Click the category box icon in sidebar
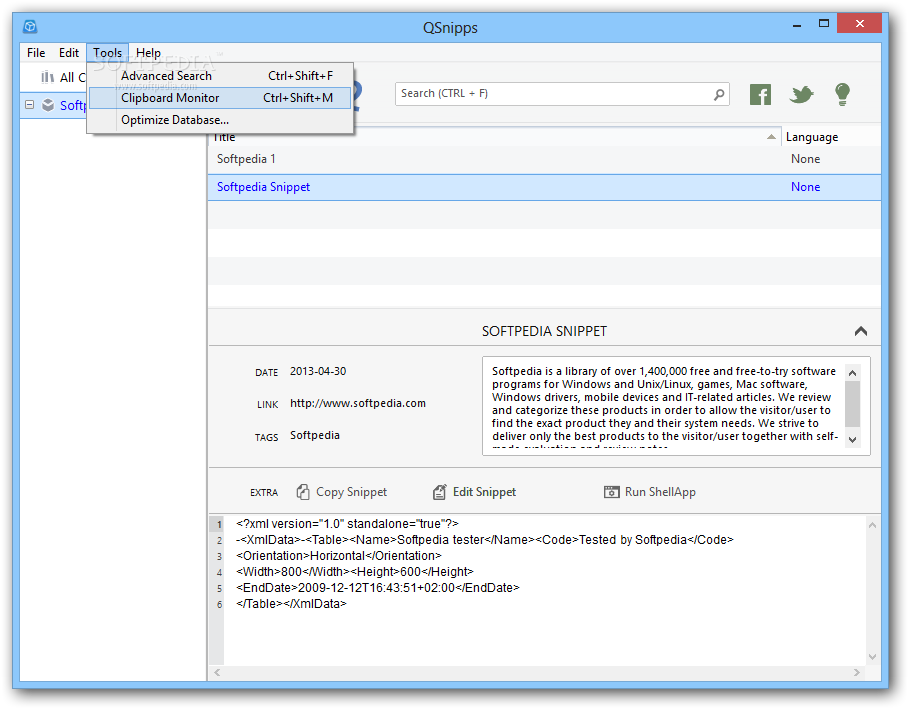 tap(48, 105)
